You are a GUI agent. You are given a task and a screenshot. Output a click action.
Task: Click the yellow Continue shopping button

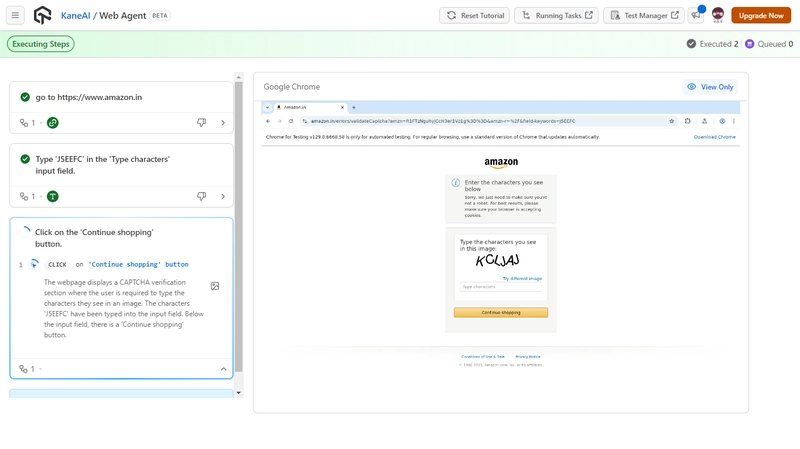501,312
